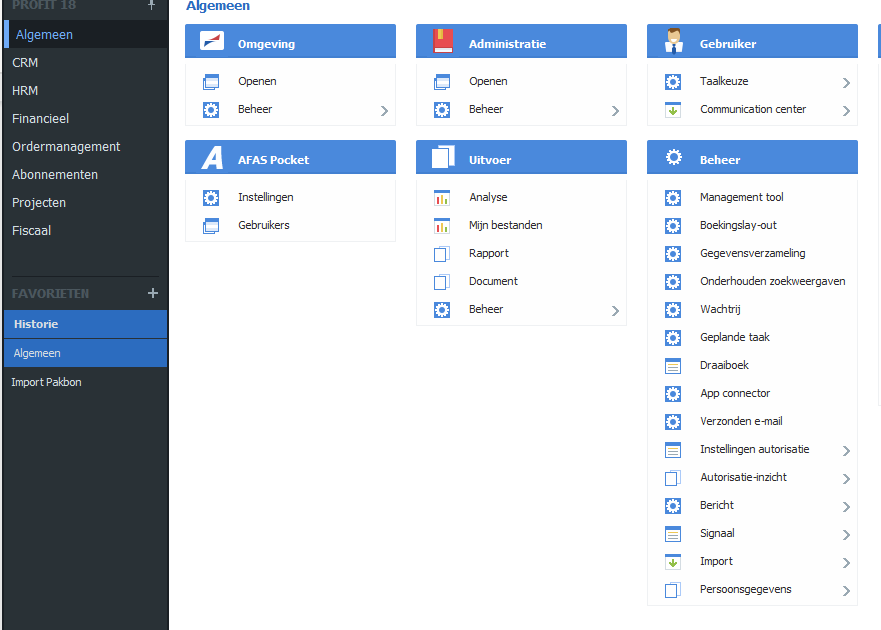881x630 pixels.
Task: Open Mijn bestanden under Uitvoer
Action: pos(505,226)
